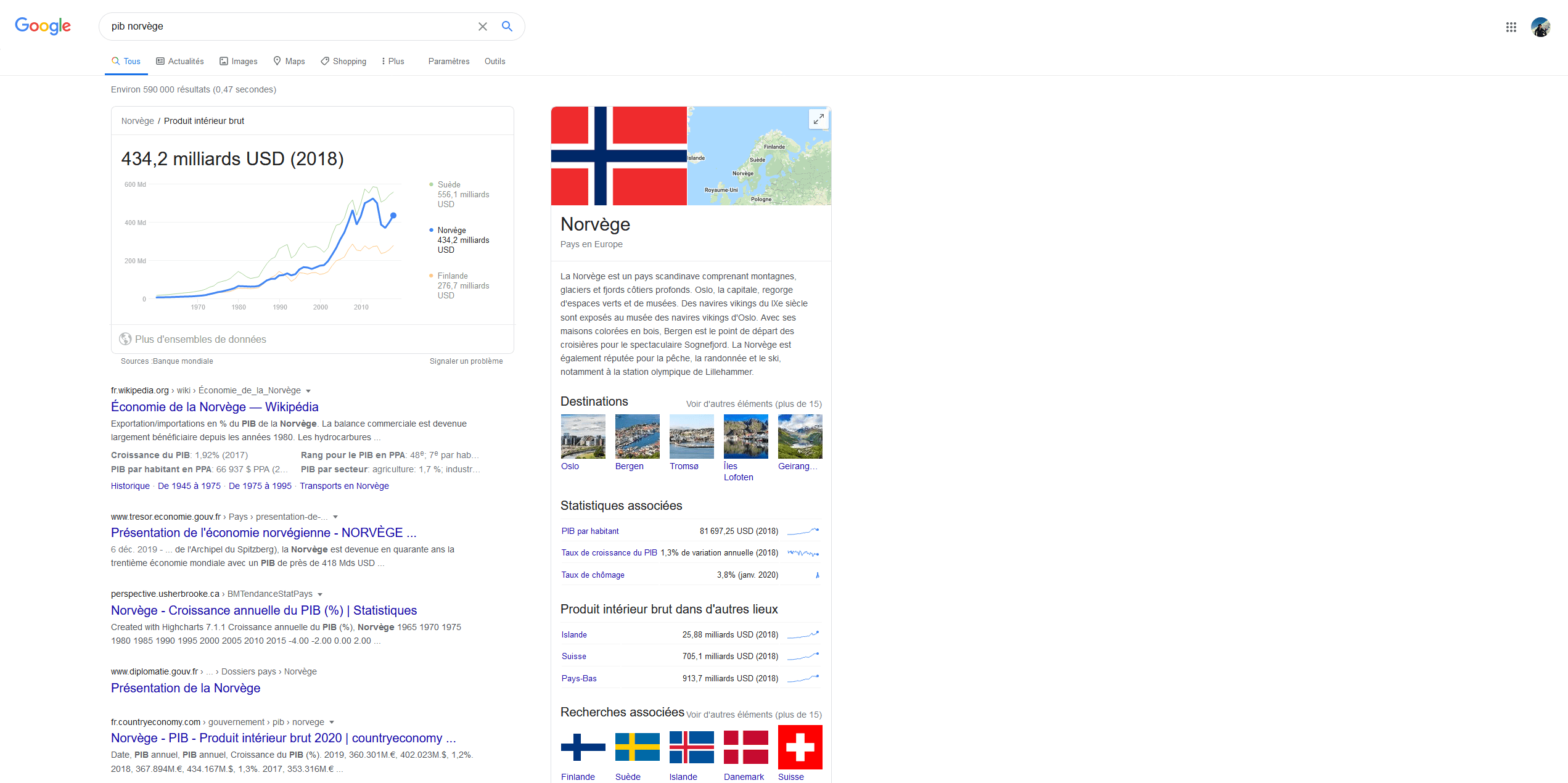1568x783 pixels.
Task: Select the Suède legend entry in chart
Action: coord(459,194)
